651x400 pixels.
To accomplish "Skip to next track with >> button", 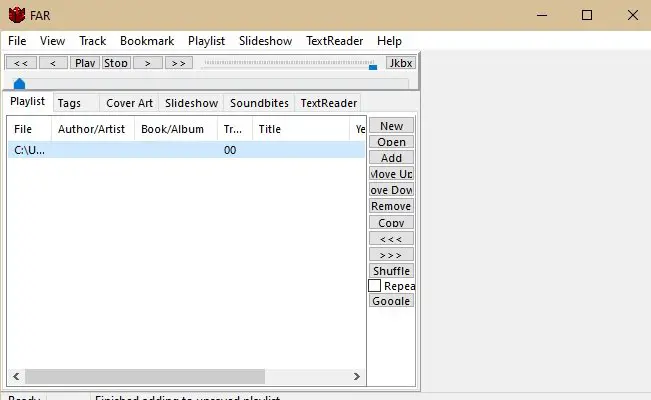I will [x=179, y=63].
